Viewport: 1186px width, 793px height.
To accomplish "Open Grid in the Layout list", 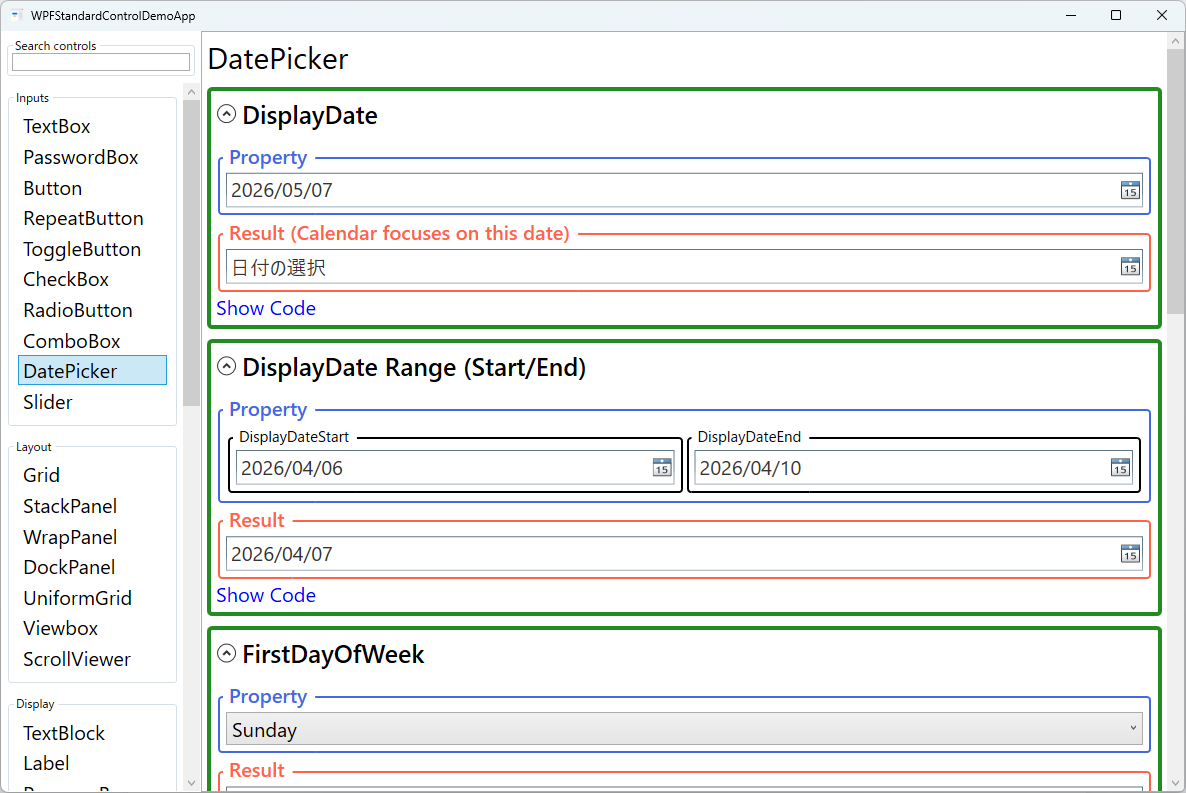I will coord(92,475).
